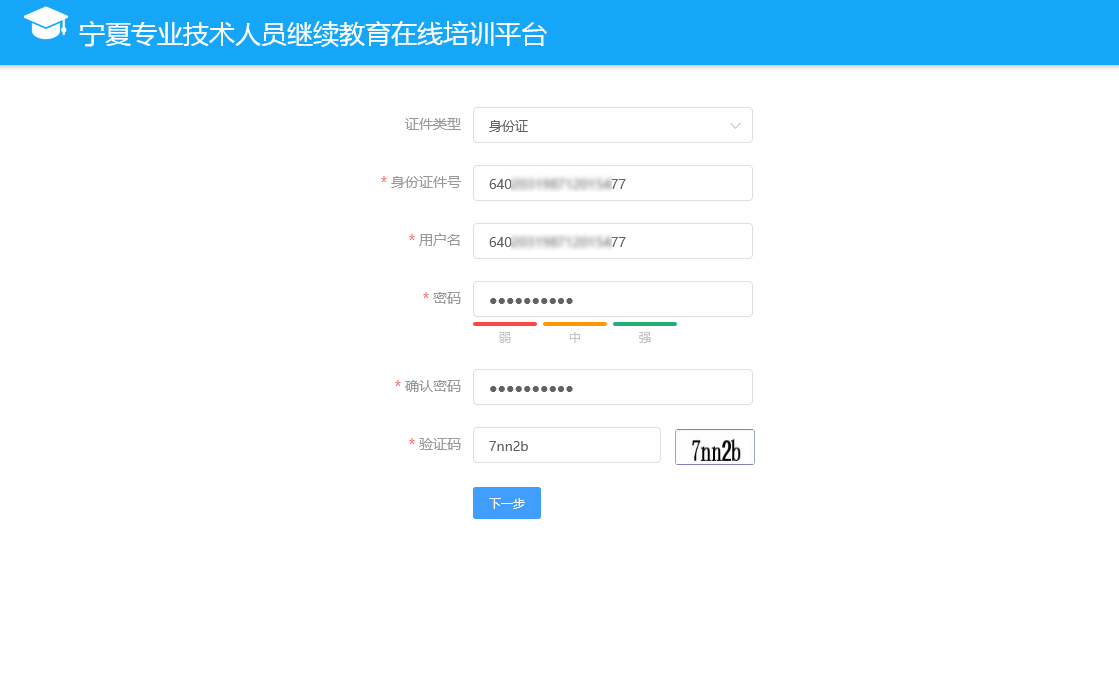Click the green strong strength bar

pyautogui.click(x=644, y=324)
